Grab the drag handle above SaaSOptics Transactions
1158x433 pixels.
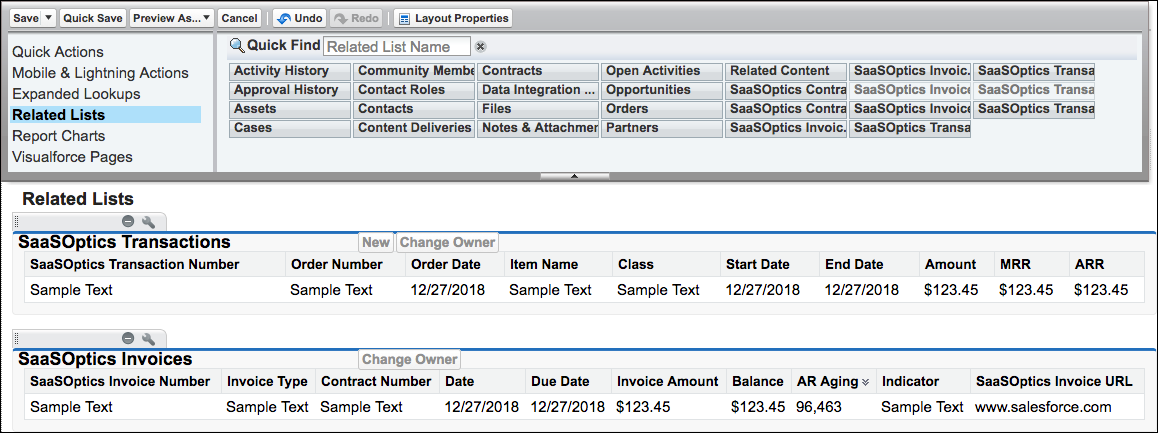click(x=17, y=221)
